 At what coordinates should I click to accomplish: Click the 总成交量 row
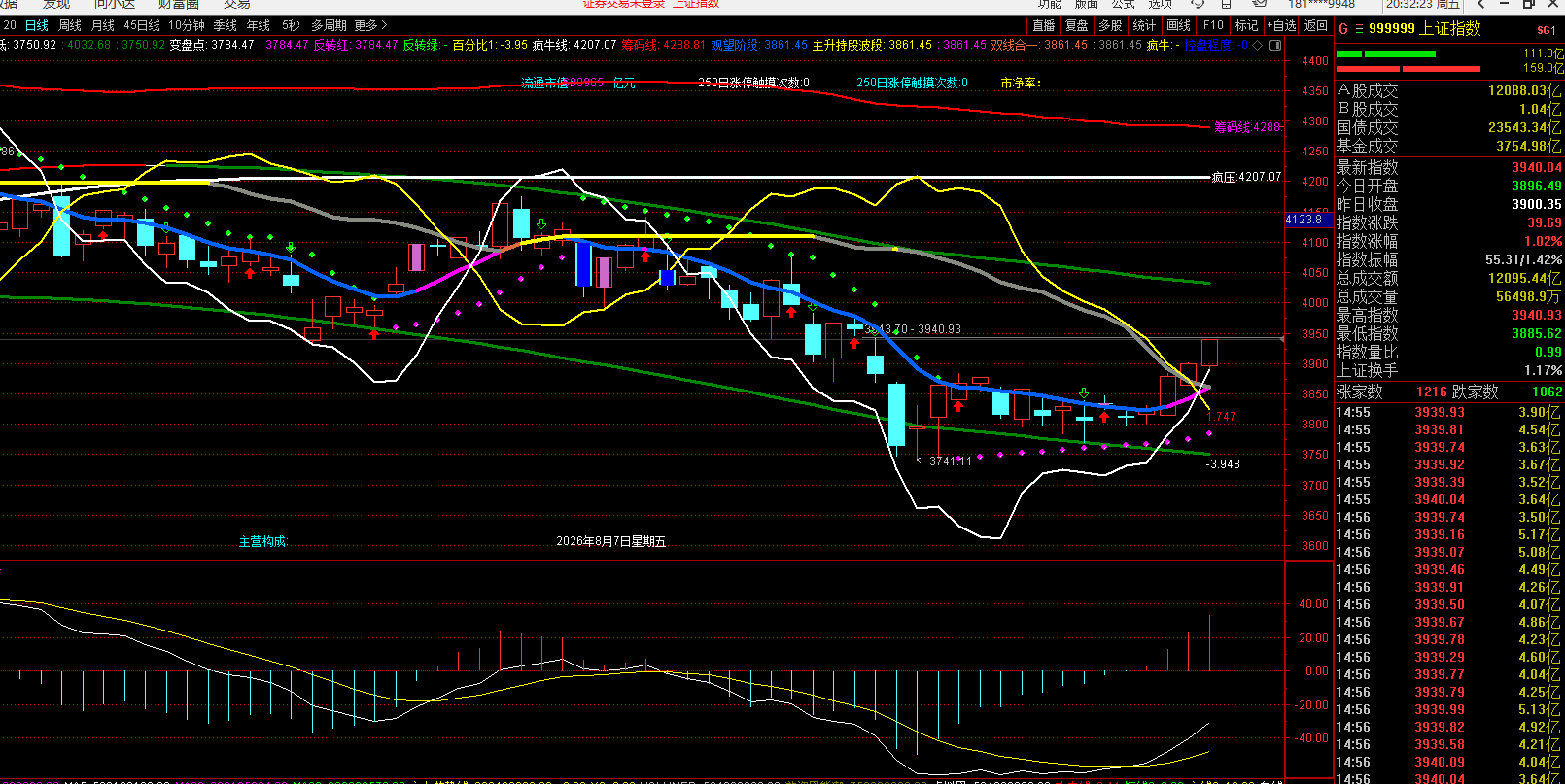(1448, 296)
